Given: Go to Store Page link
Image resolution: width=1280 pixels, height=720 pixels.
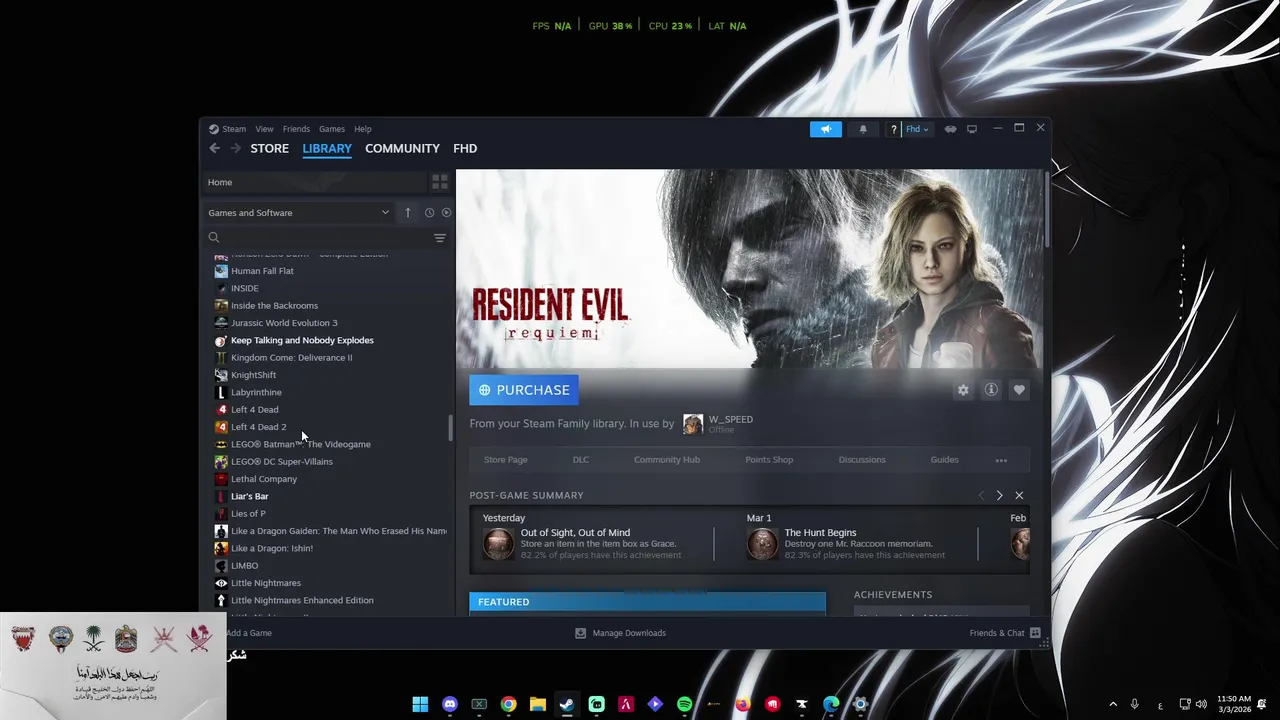Looking at the screenshot, I should 505,460.
